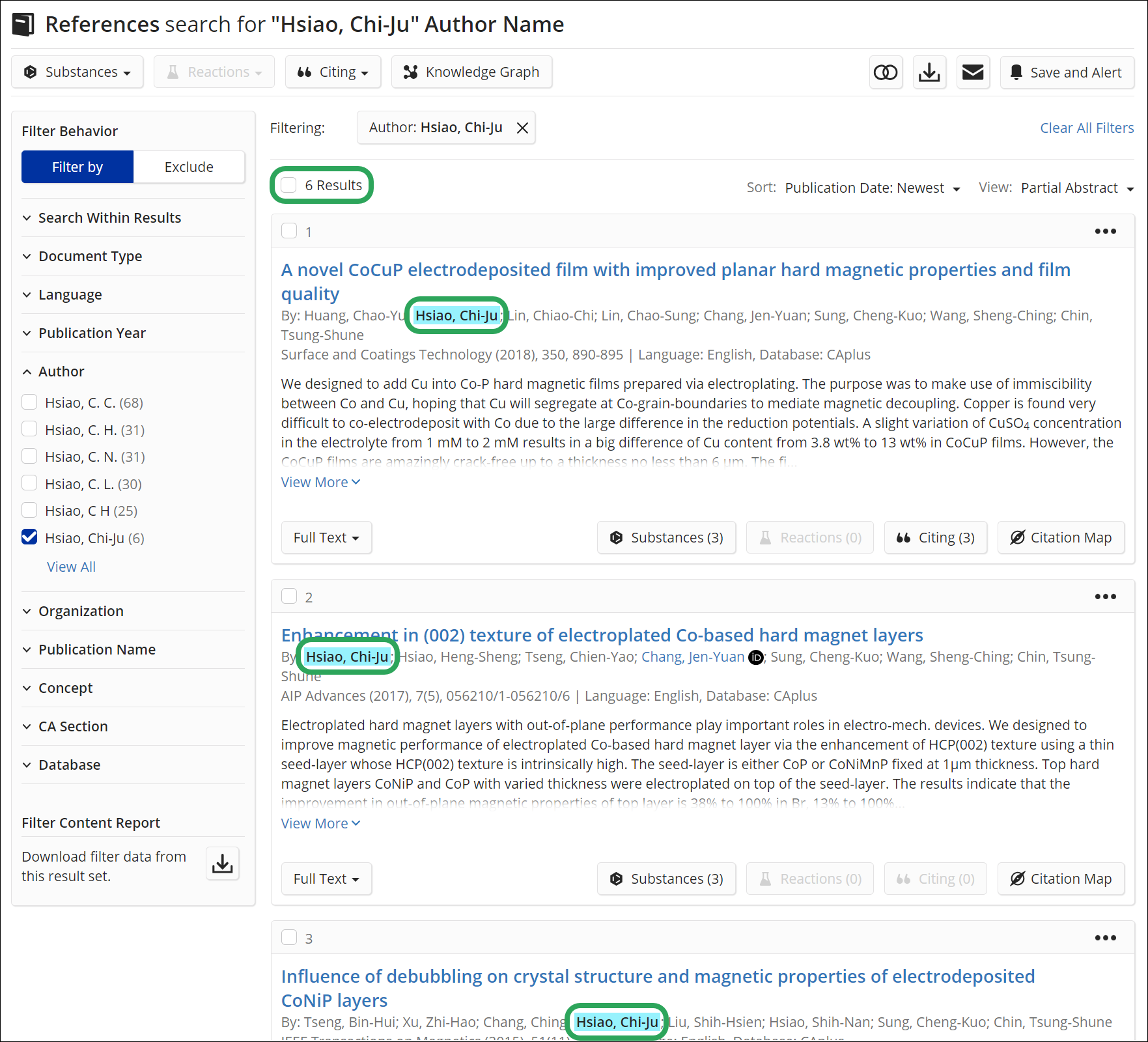This screenshot has width=1148, height=1042.
Task: Download filter content report data
Action: click(x=223, y=864)
